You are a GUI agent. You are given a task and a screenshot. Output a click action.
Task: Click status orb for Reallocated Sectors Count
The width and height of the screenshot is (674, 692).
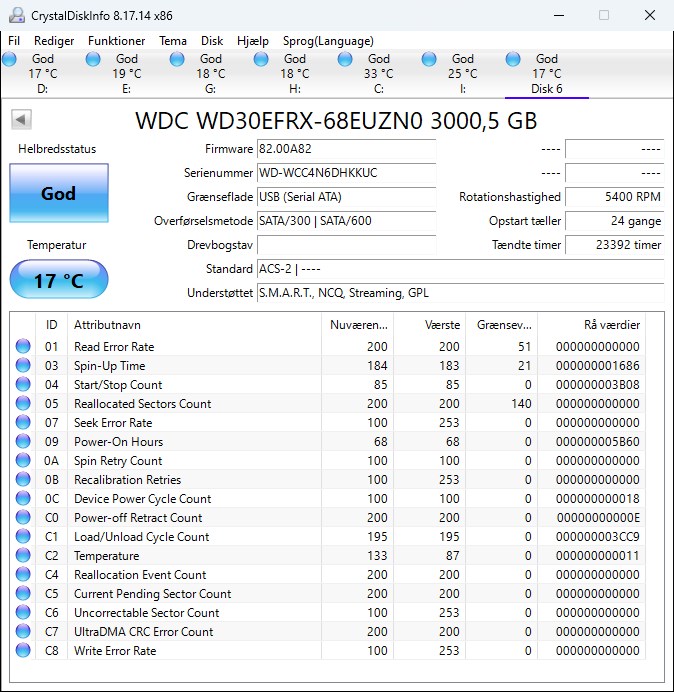pos(23,403)
